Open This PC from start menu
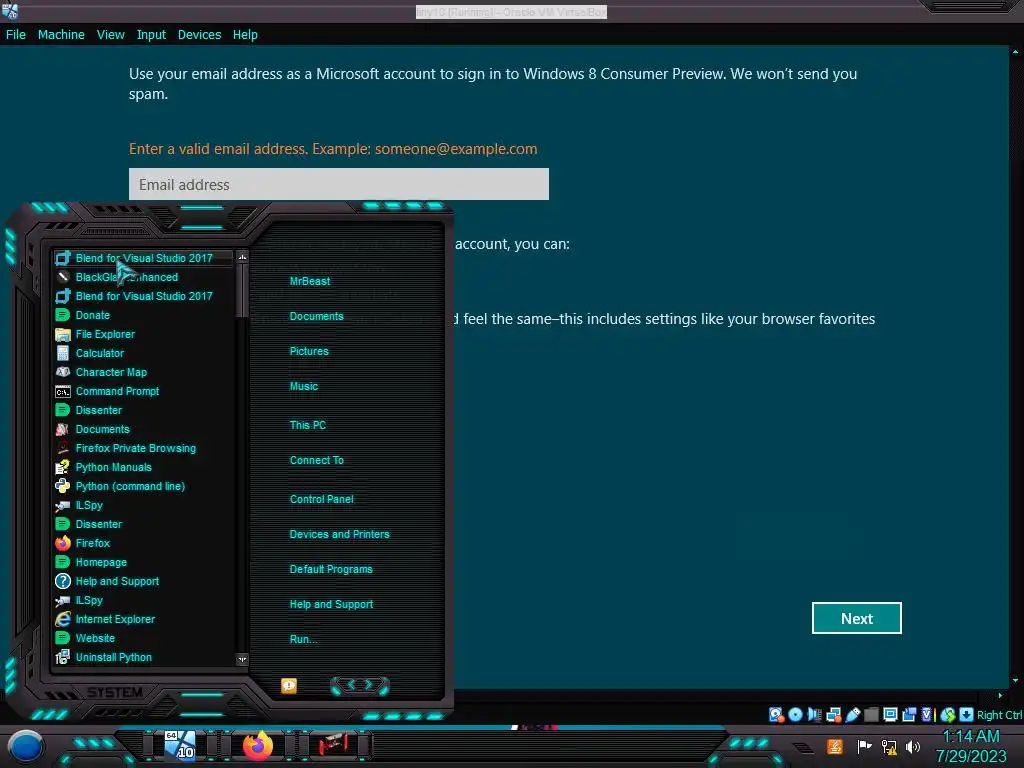The width and height of the screenshot is (1024, 768). (308, 424)
